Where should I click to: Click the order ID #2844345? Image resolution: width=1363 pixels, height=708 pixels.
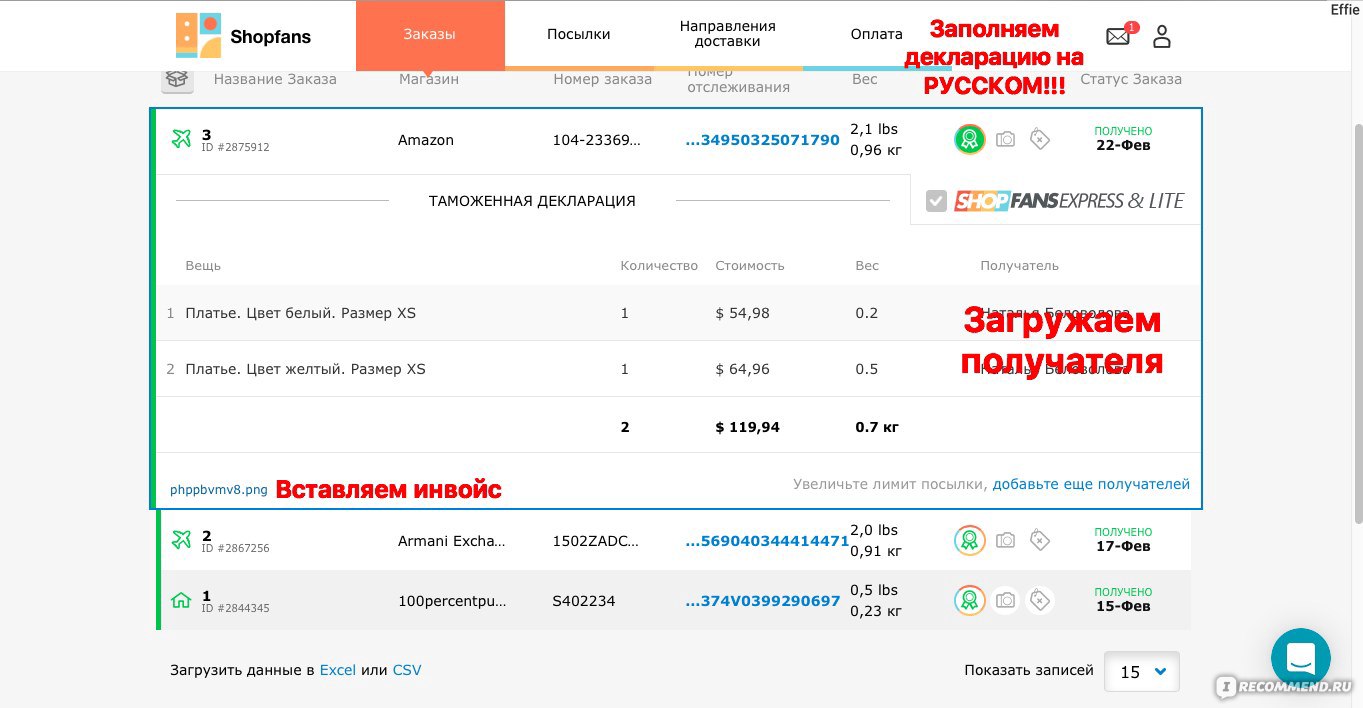(x=236, y=608)
